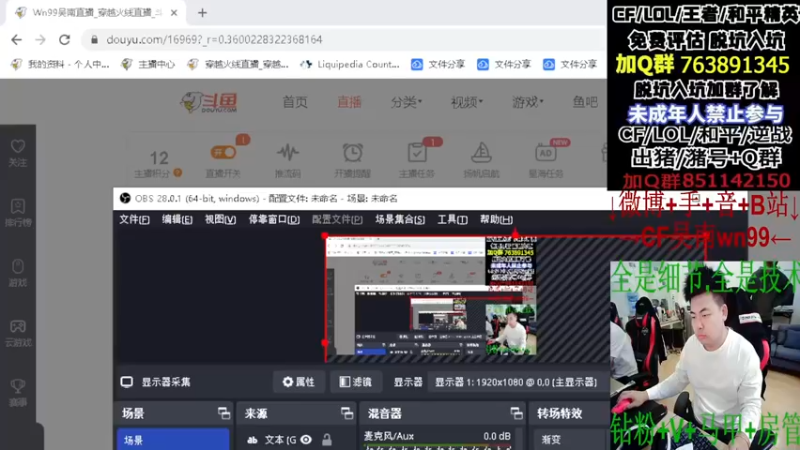The width and height of the screenshot is (800, 450).
Task: Go to 首页 on Douyu
Action: [295, 102]
